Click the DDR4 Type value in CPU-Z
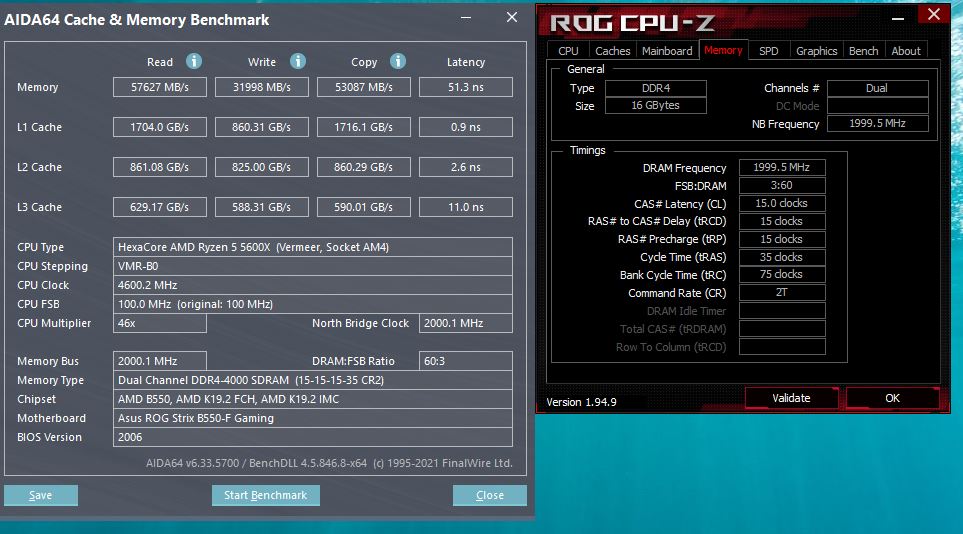This screenshot has width=963, height=534. [x=655, y=88]
